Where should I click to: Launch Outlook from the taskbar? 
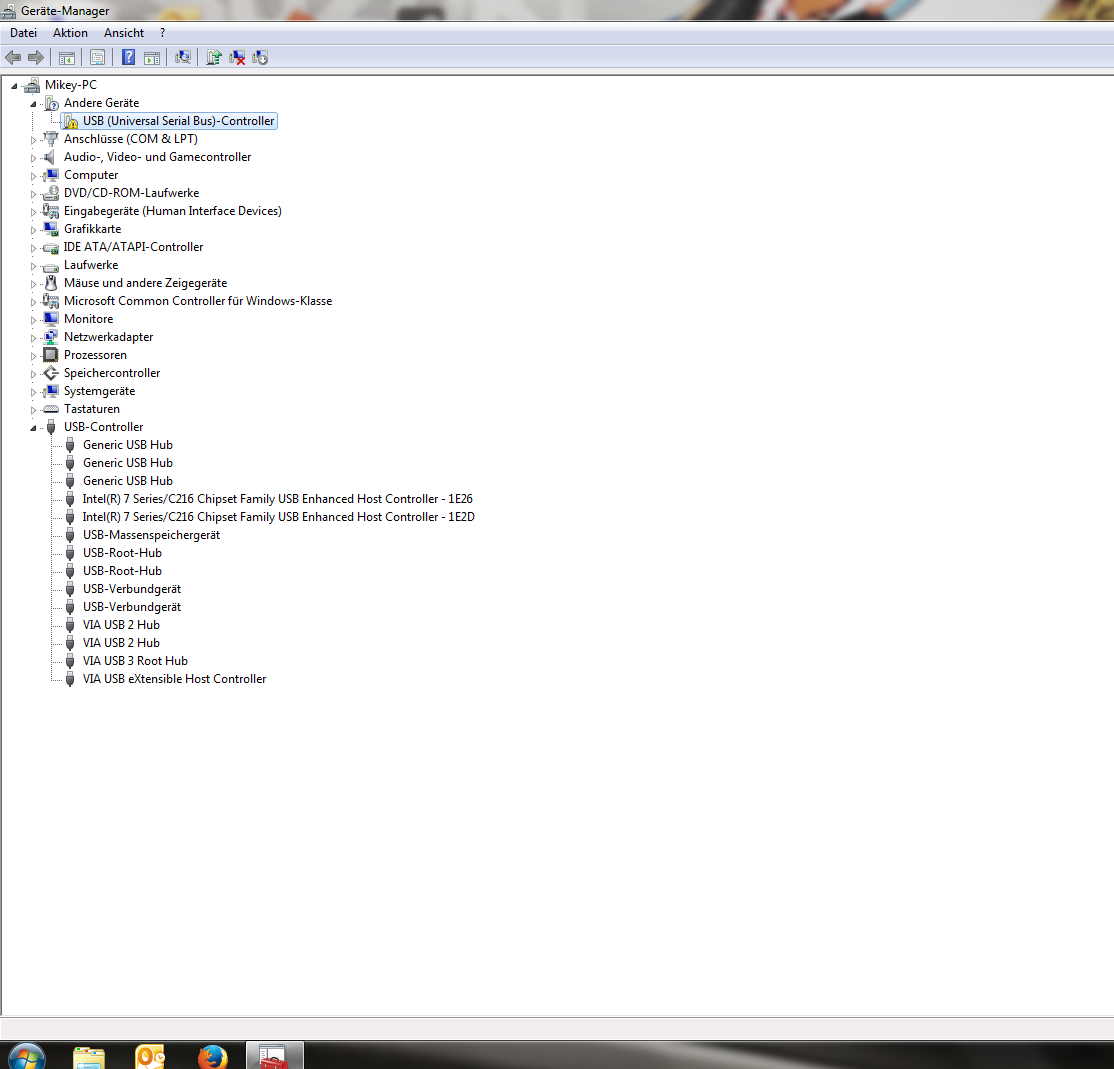pos(150,1056)
